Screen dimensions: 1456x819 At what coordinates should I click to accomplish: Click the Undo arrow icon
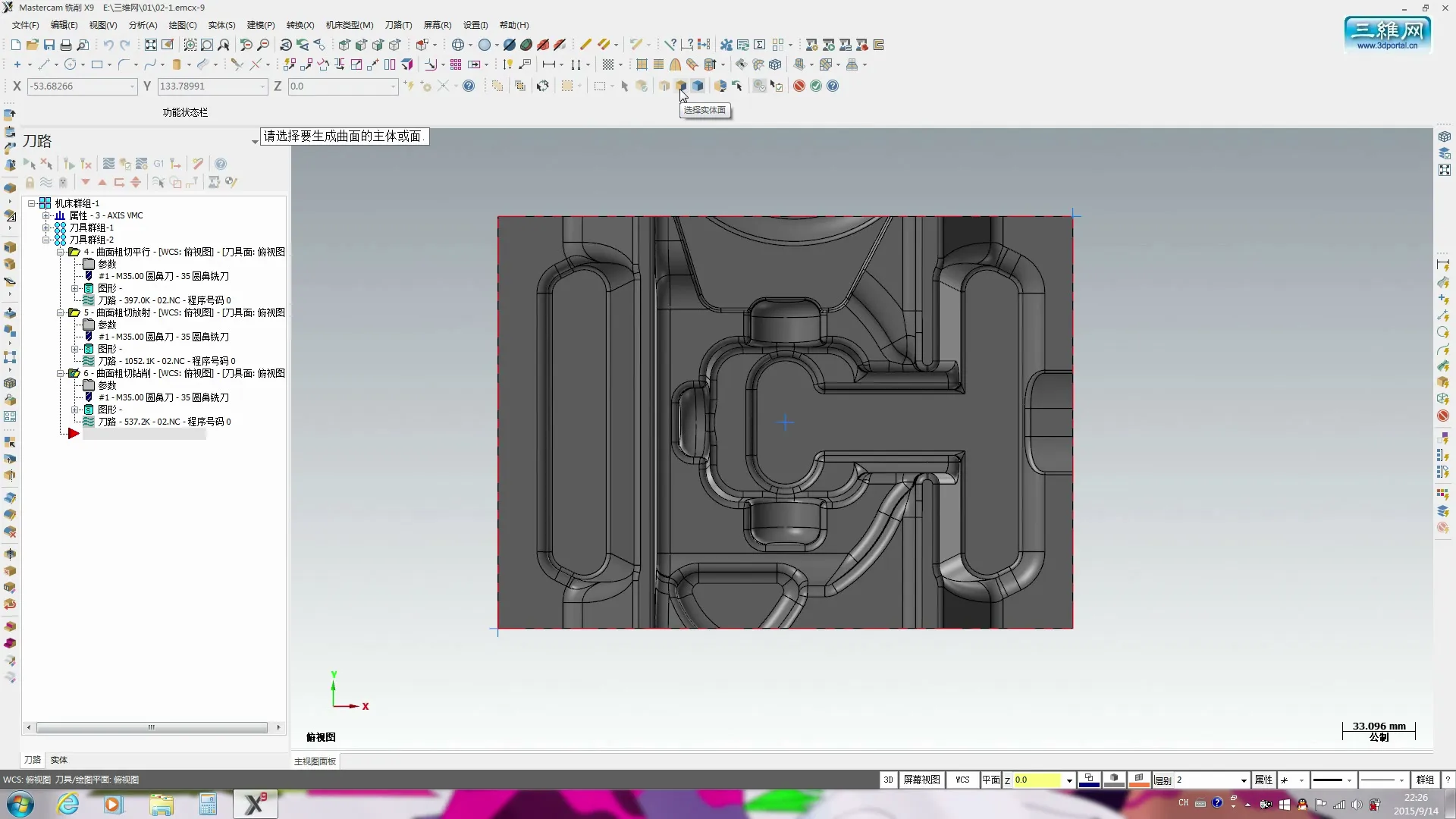click(x=108, y=45)
